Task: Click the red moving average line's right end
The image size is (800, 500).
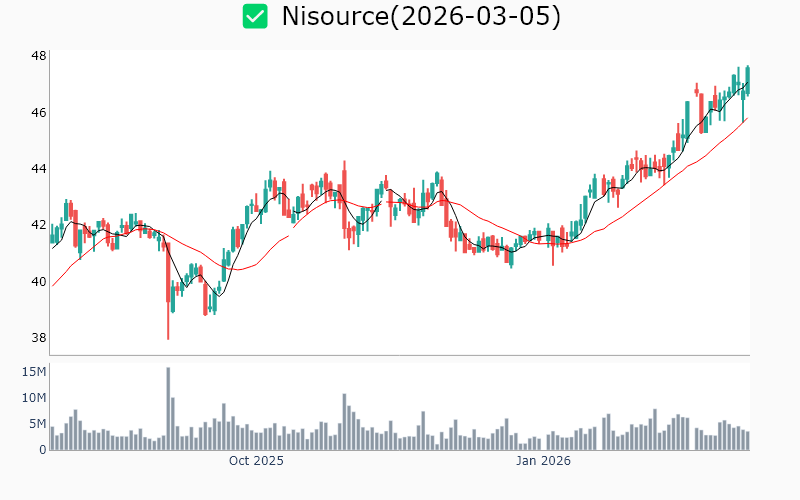Action: [x=747, y=118]
